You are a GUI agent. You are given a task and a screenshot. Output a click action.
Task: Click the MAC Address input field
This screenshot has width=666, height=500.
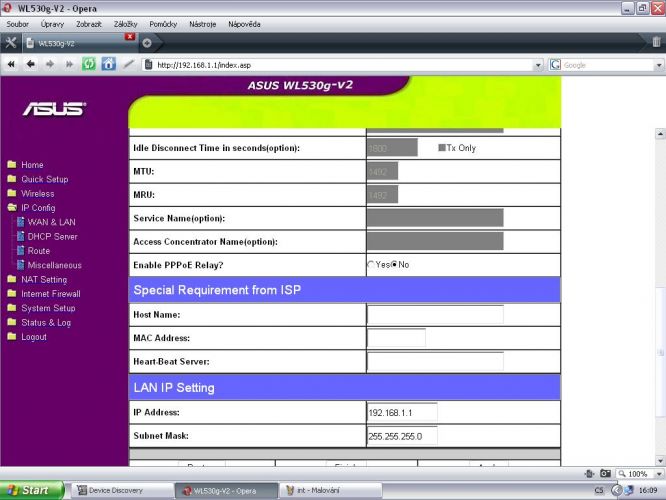click(396, 338)
